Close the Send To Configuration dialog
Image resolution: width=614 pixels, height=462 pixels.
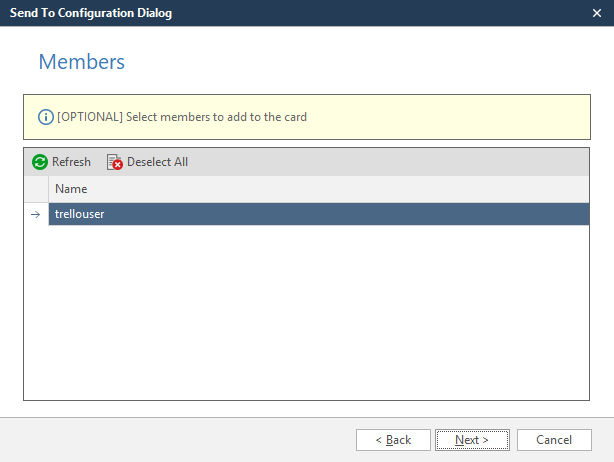(596, 13)
